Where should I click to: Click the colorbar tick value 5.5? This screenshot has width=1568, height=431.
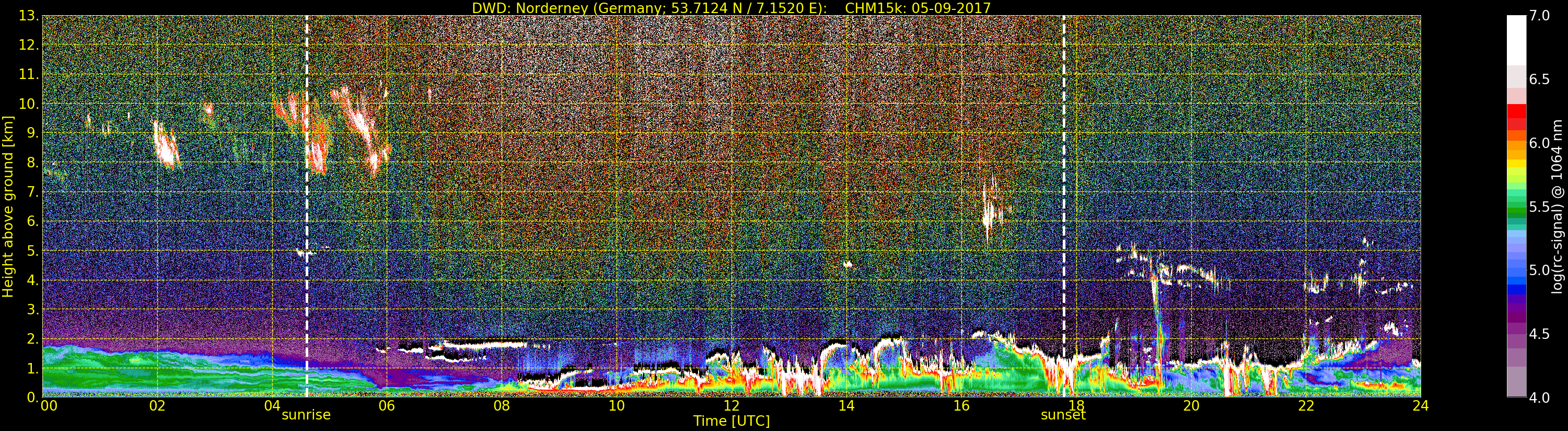1539,207
